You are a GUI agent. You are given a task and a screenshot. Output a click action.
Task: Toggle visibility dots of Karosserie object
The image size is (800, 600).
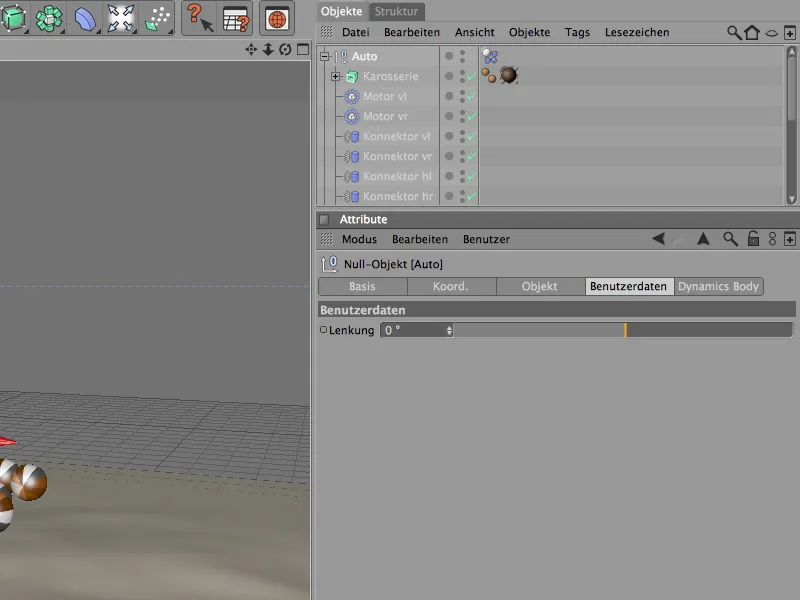[462, 76]
